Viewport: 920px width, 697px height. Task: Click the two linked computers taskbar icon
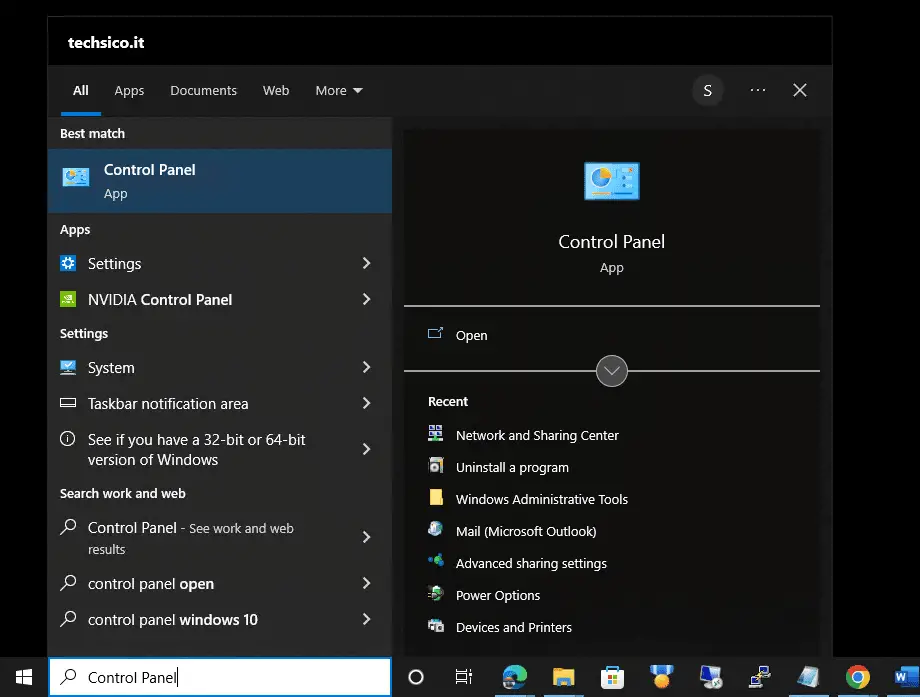tap(760, 677)
